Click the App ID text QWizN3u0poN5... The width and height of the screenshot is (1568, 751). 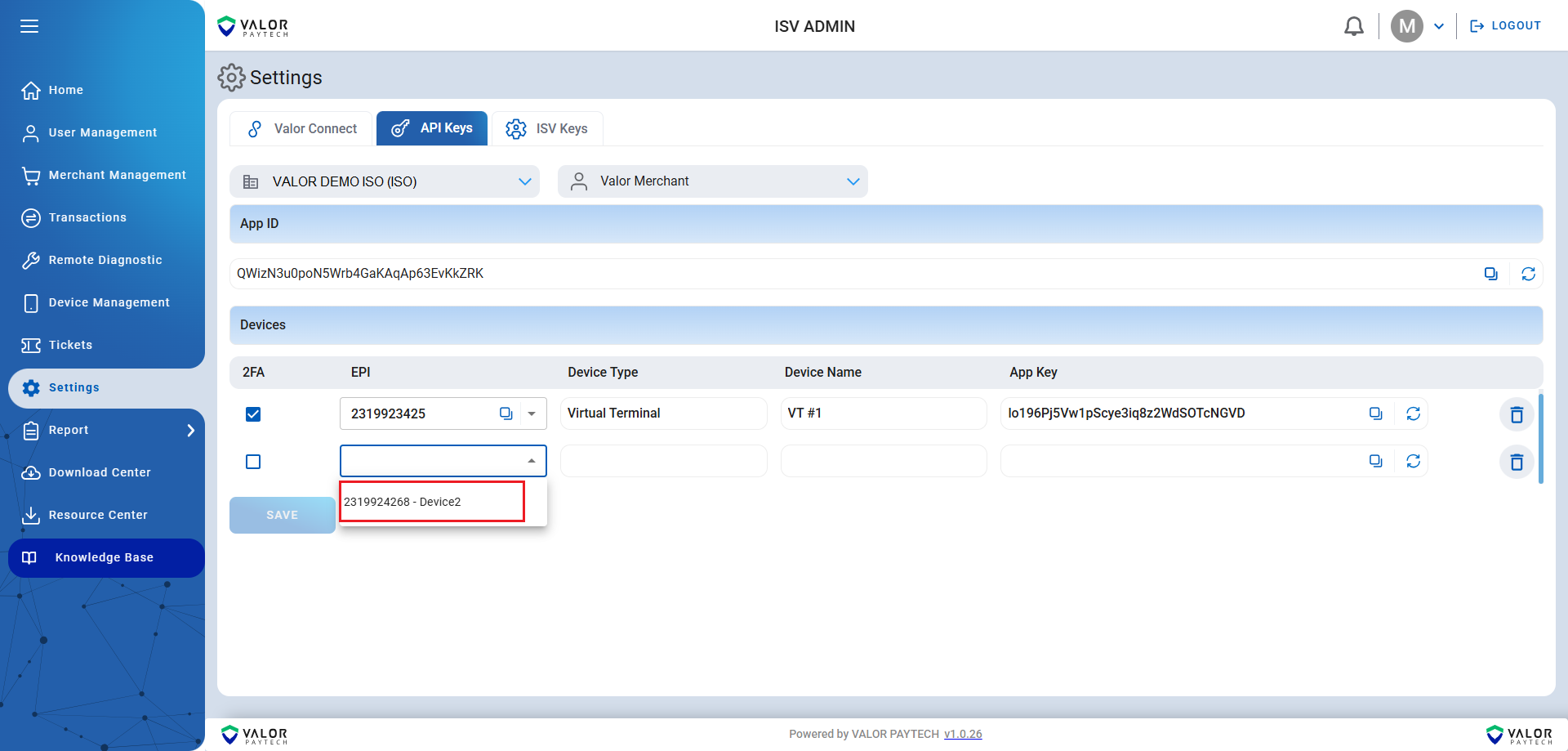(x=360, y=274)
